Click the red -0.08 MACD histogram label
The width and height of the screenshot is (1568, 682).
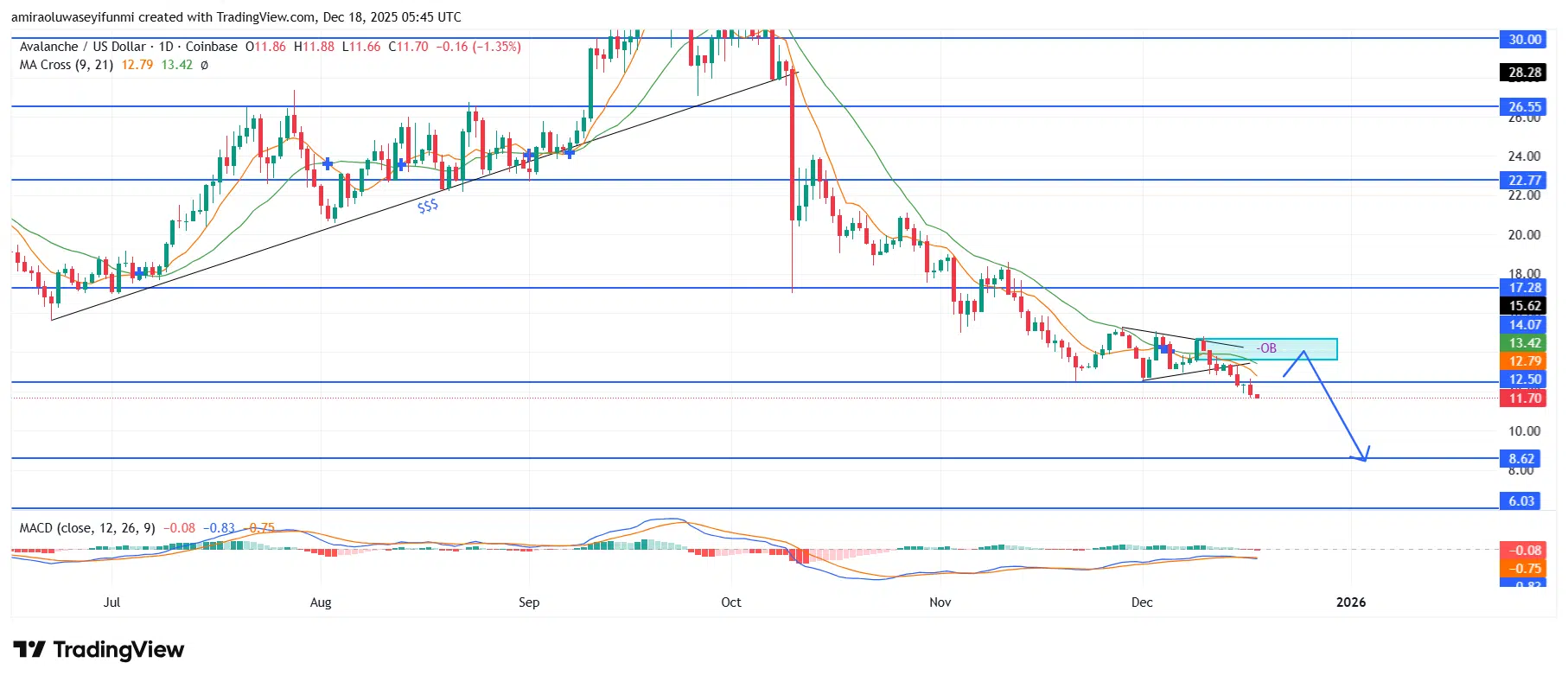point(1524,550)
